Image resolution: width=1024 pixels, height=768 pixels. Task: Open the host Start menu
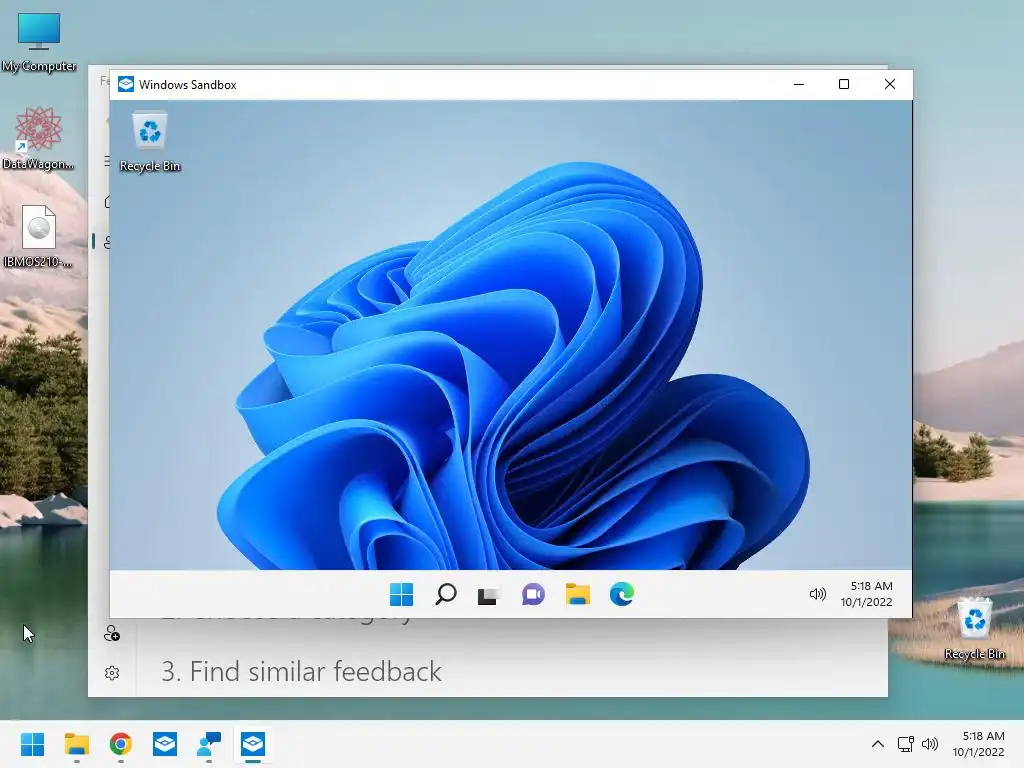point(32,744)
